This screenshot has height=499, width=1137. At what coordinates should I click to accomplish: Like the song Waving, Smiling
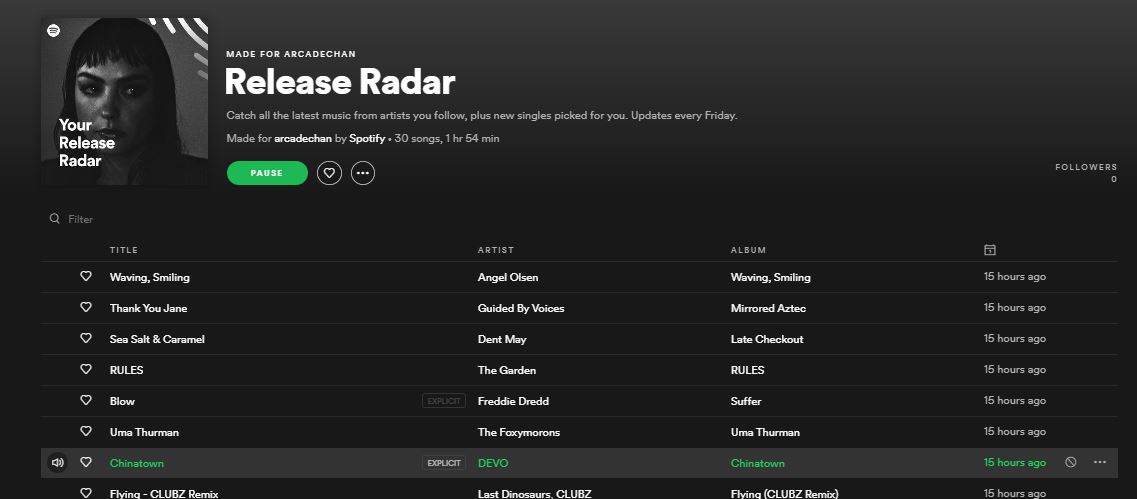(86, 276)
